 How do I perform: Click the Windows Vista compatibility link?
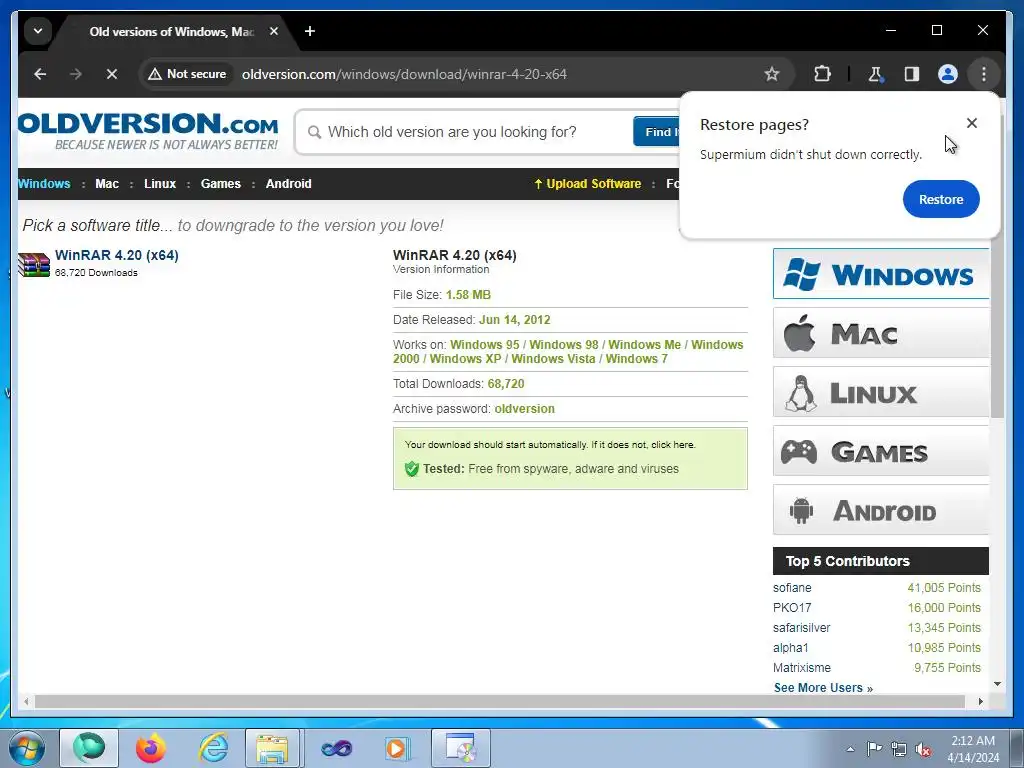tap(553, 359)
